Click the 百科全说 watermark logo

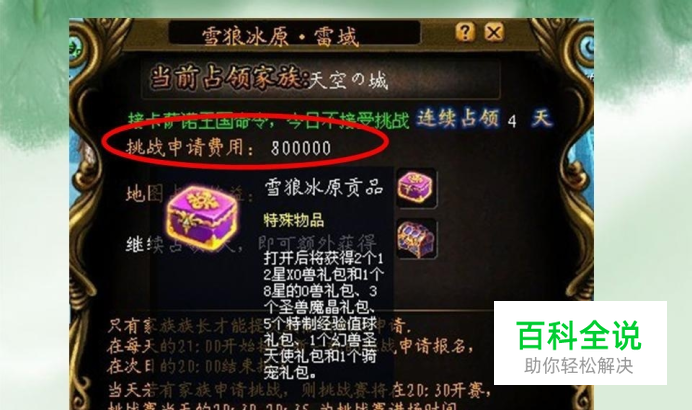(x=579, y=336)
